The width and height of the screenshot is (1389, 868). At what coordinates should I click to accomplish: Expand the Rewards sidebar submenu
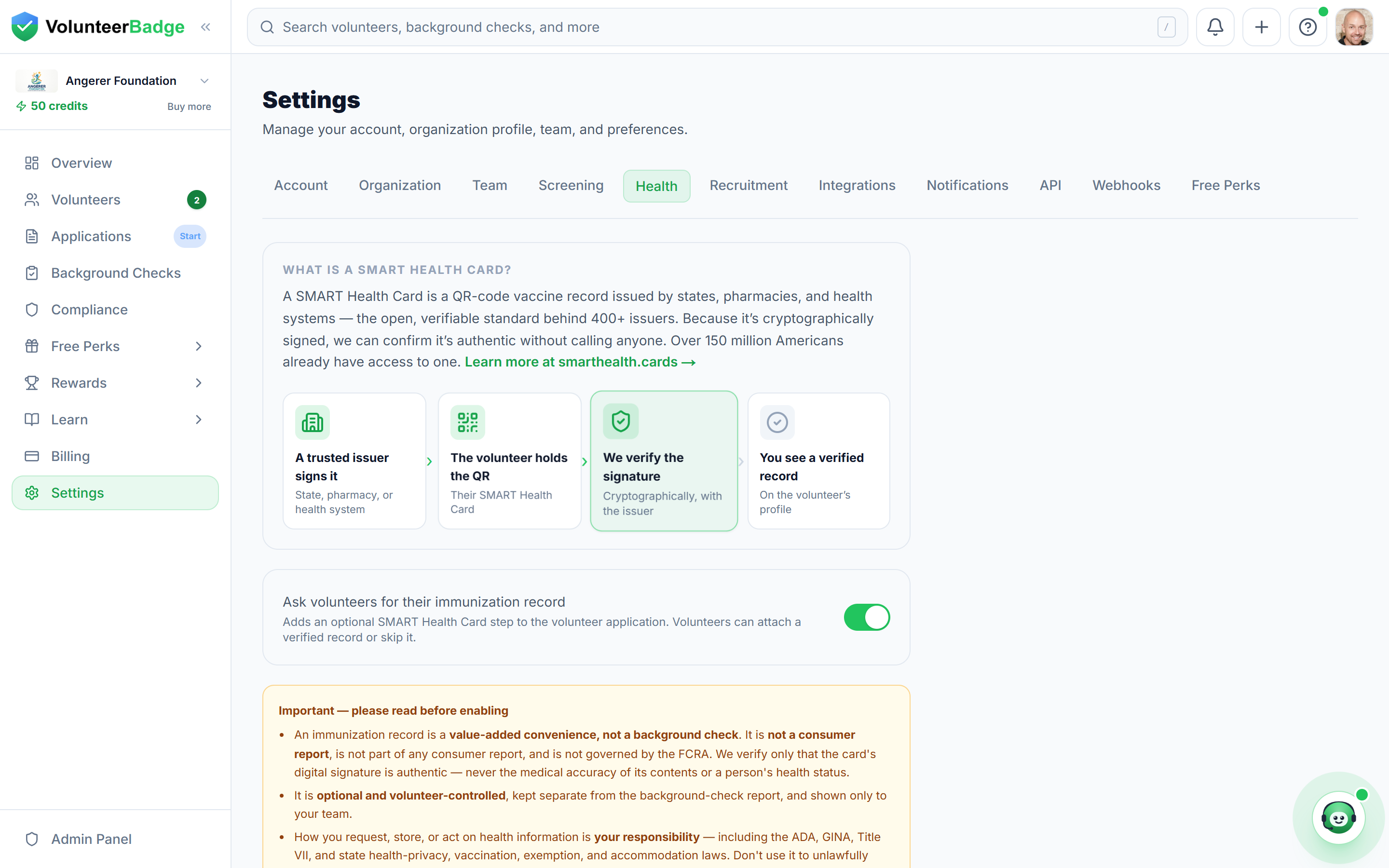[x=199, y=383]
